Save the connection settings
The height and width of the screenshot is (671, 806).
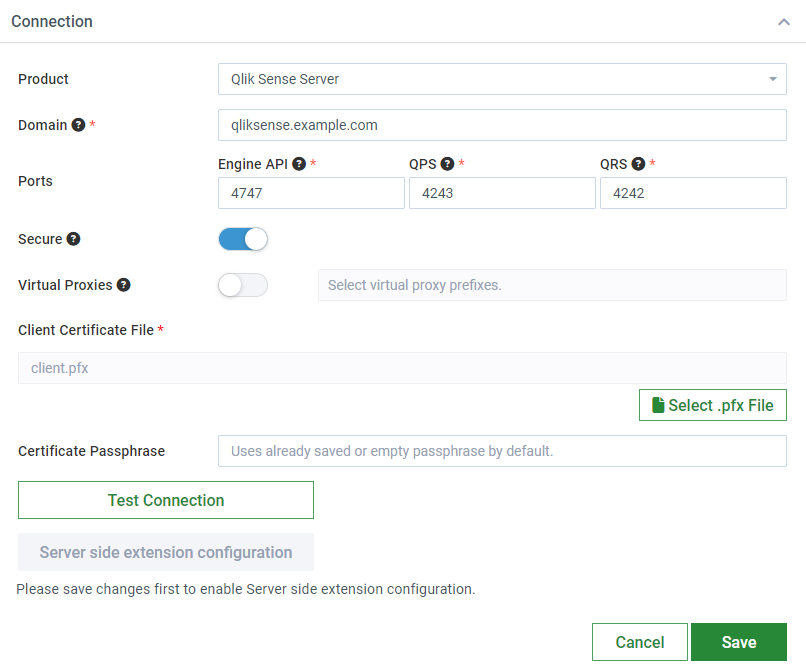coord(739,642)
